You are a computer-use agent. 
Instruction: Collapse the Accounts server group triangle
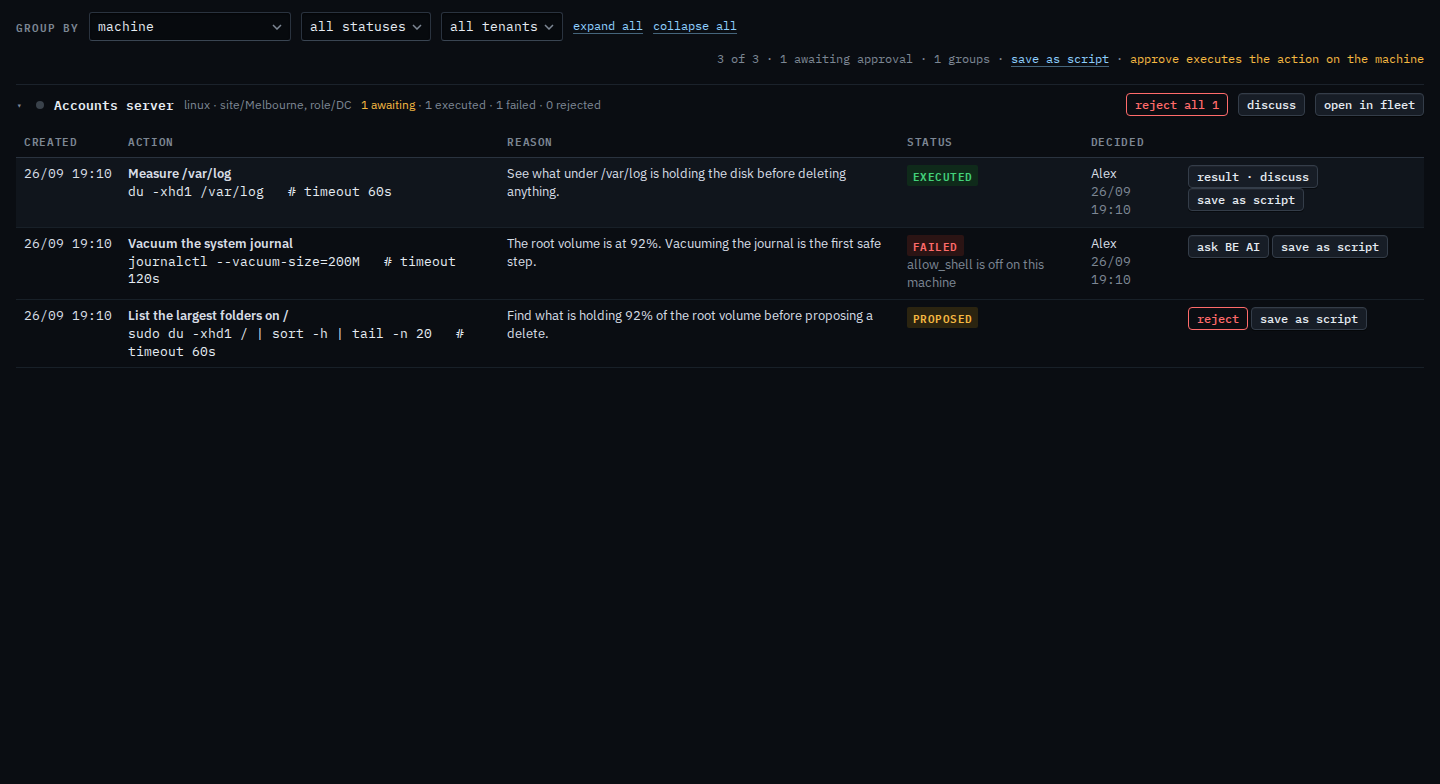pyautogui.click(x=19, y=105)
